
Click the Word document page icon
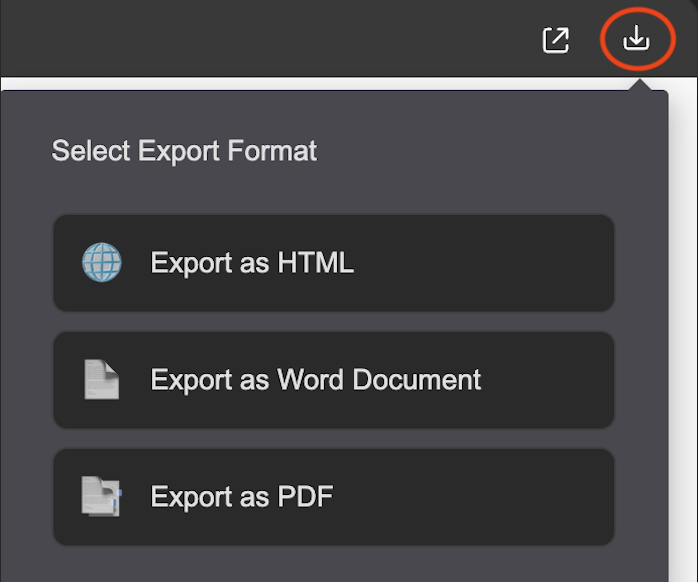(101, 379)
